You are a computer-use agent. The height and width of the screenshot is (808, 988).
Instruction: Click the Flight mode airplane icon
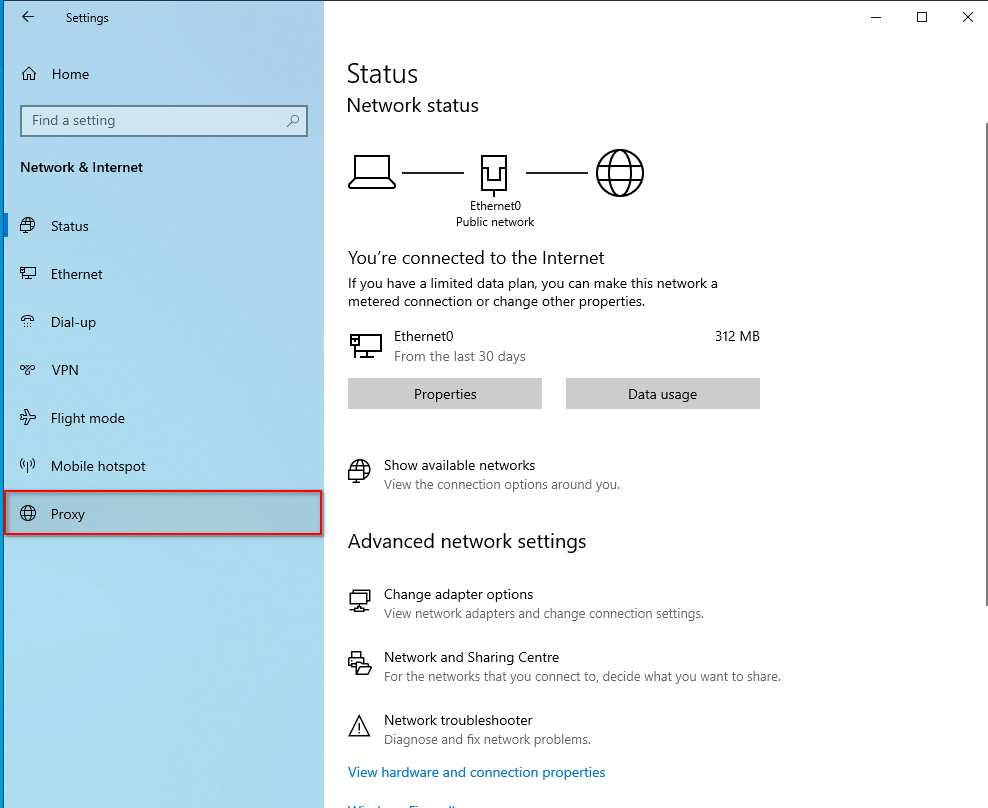coord(28,418)
